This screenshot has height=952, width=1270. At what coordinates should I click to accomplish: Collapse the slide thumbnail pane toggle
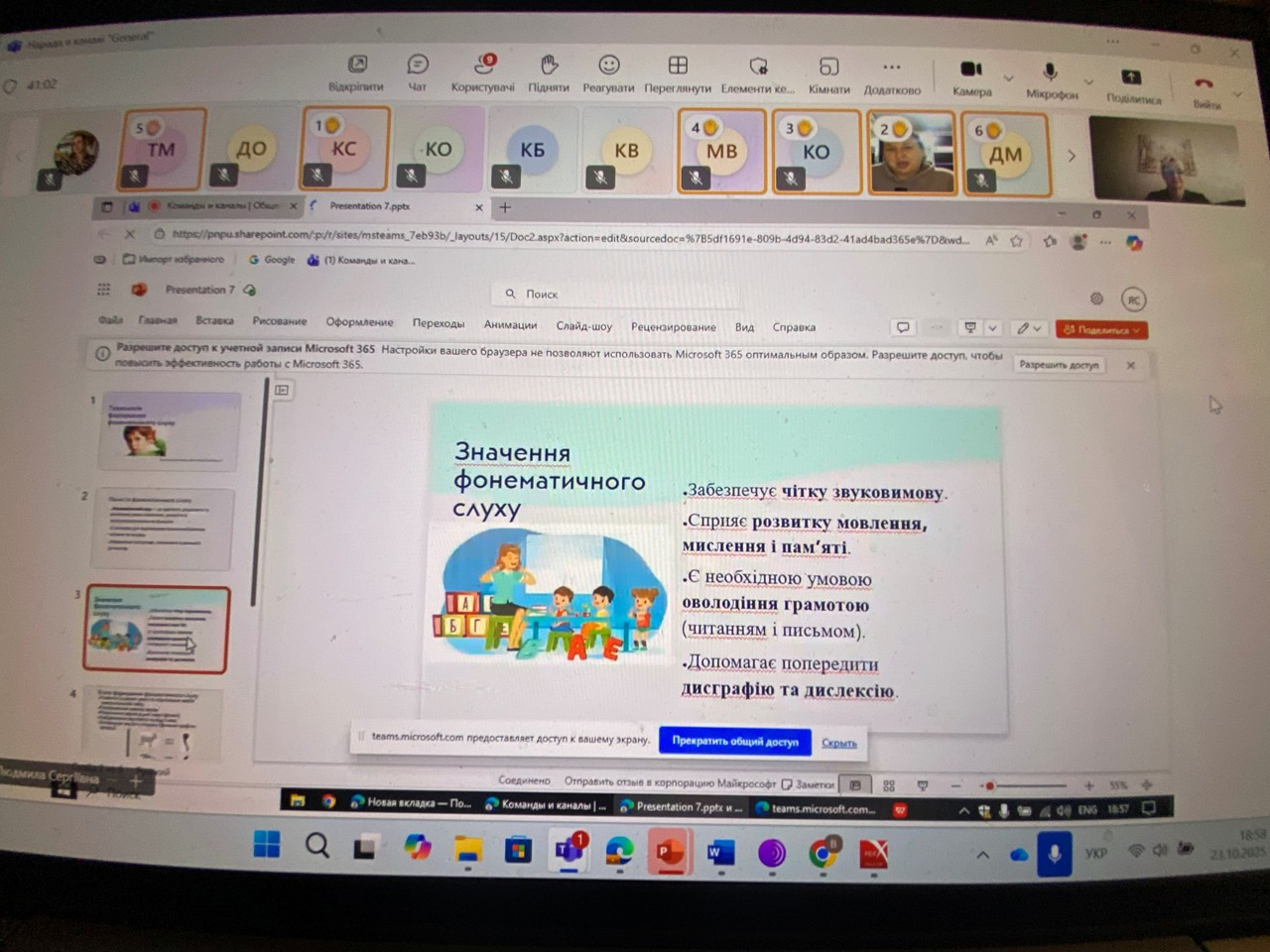(282, 391)
